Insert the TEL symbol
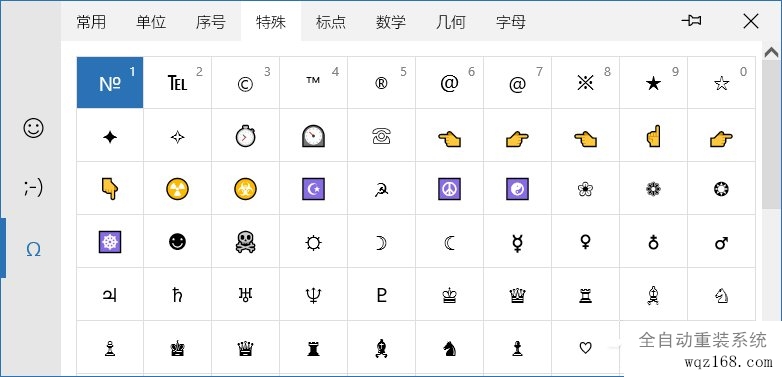Image resolution: width=782 pixels, height=377 pixels. [x=178, y=82]
